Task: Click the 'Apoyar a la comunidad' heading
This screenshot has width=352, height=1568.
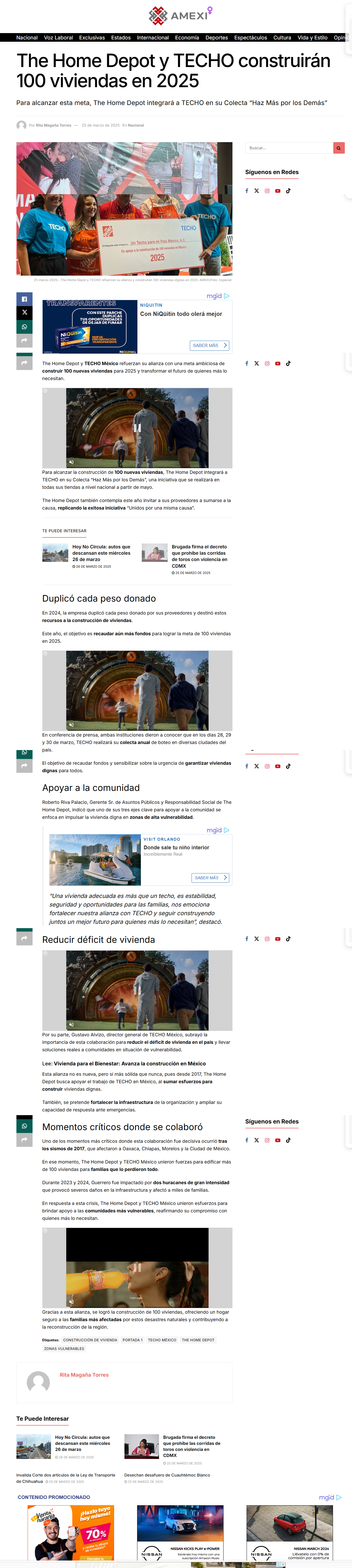Action: pos(91,788)
